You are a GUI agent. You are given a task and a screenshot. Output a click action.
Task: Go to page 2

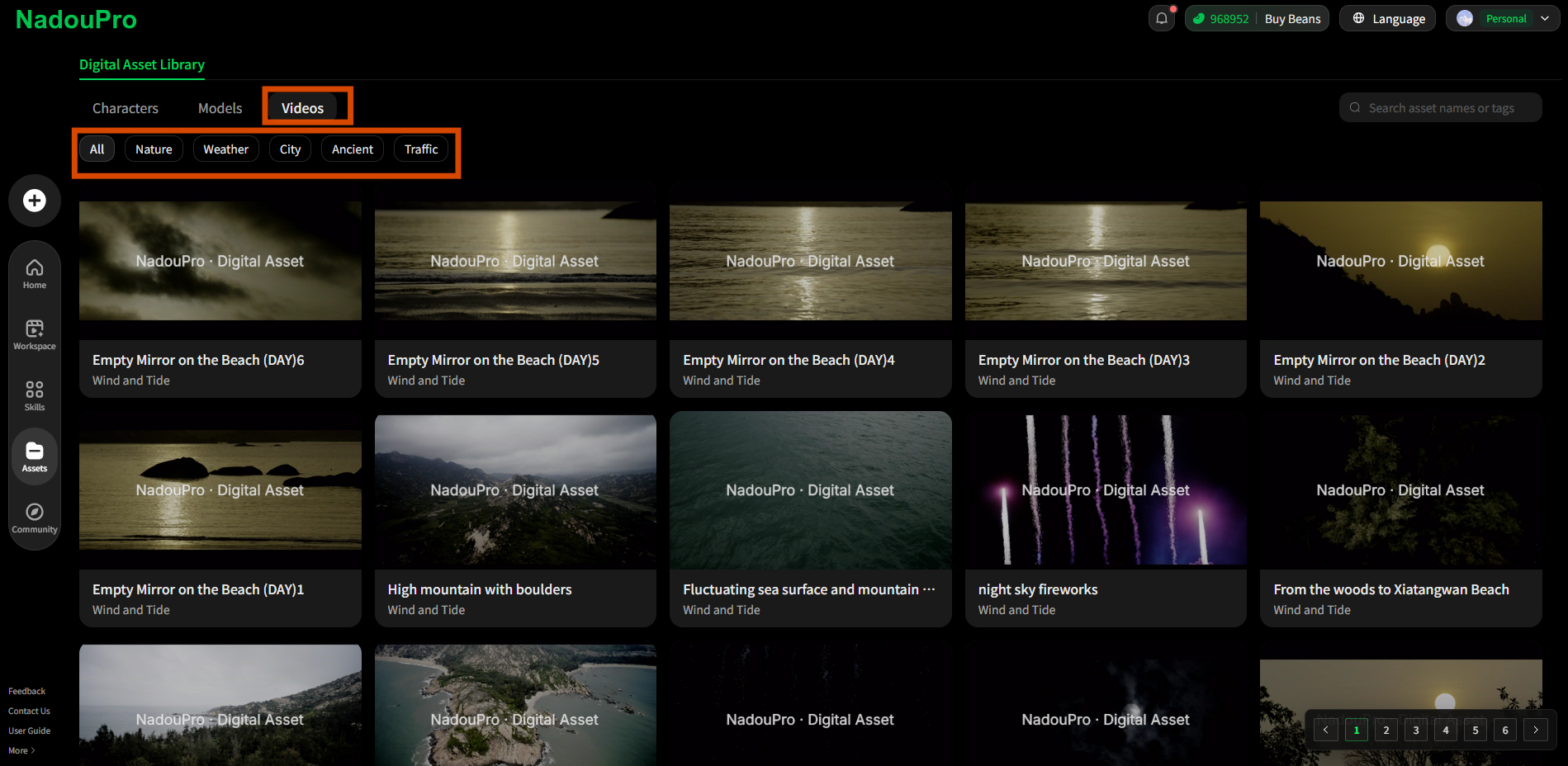[x=1386, y=730]
